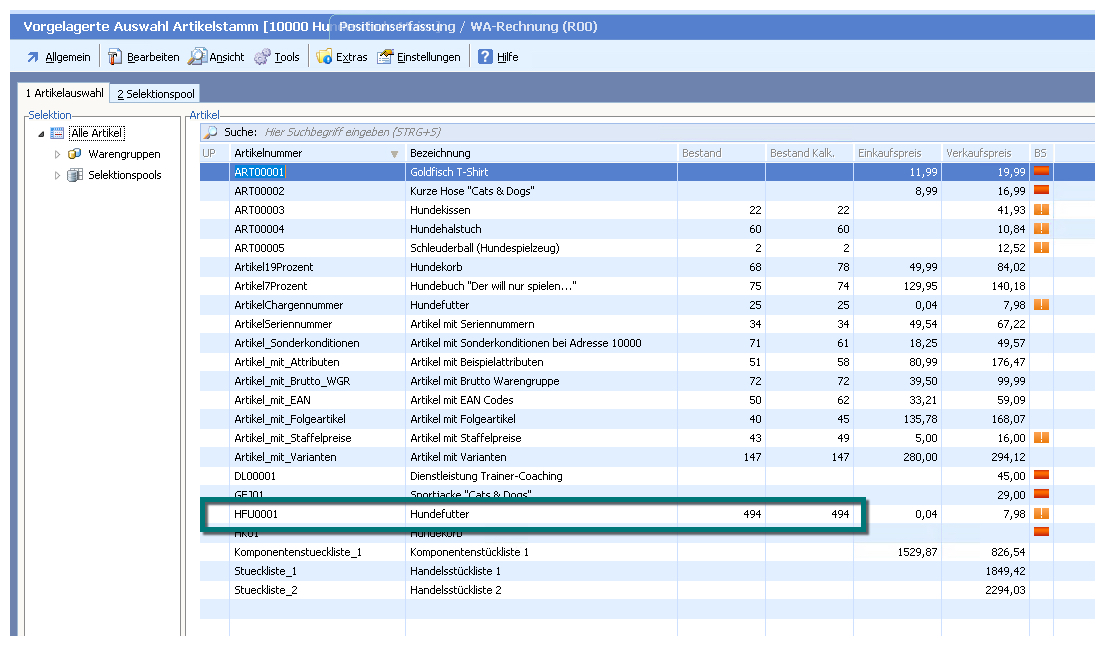Open Einstellungen settings icon
This screenshot has width=1105, height=646.
(385, 57)
